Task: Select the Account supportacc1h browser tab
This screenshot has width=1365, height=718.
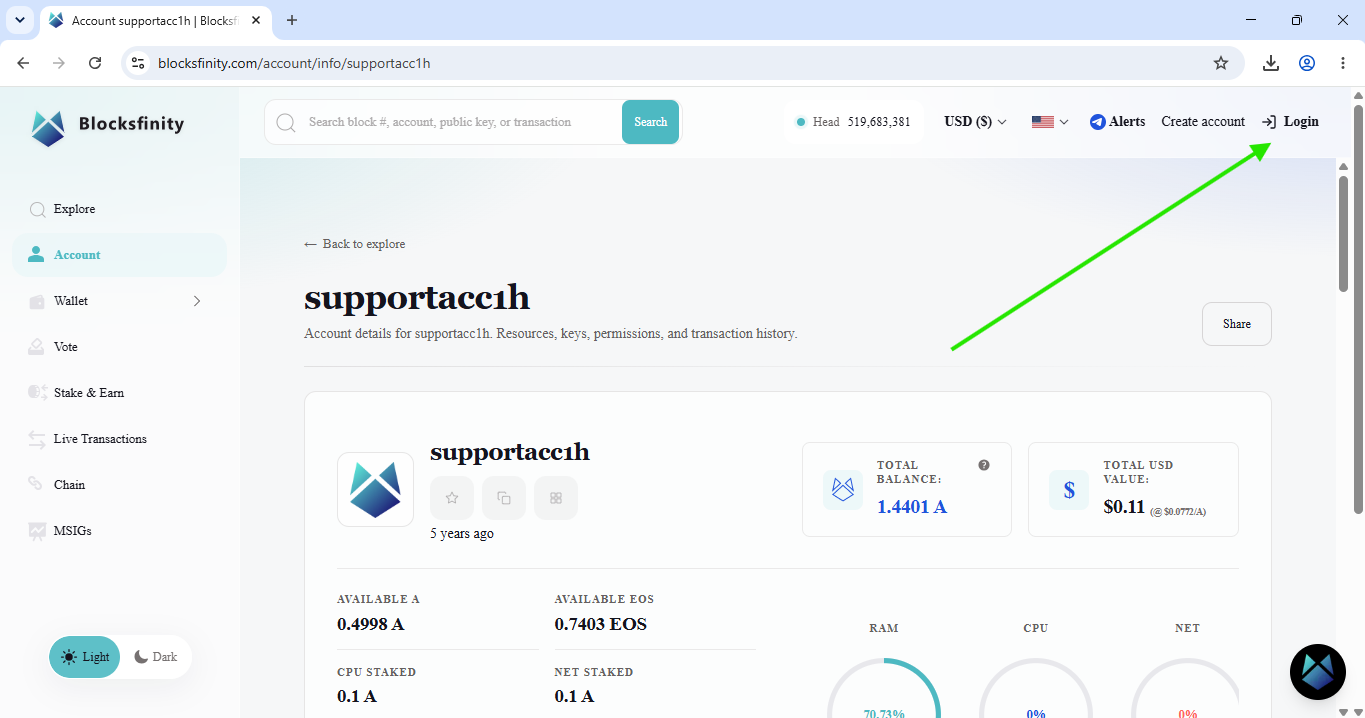Action: tap(155, 20)
